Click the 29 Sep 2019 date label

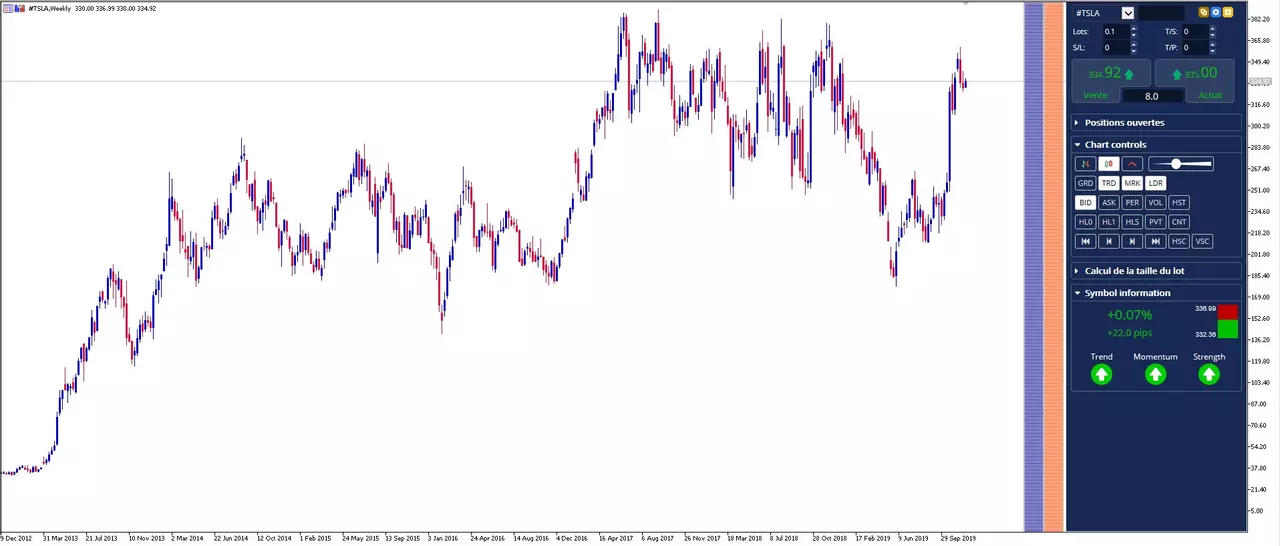pos(958,538)
